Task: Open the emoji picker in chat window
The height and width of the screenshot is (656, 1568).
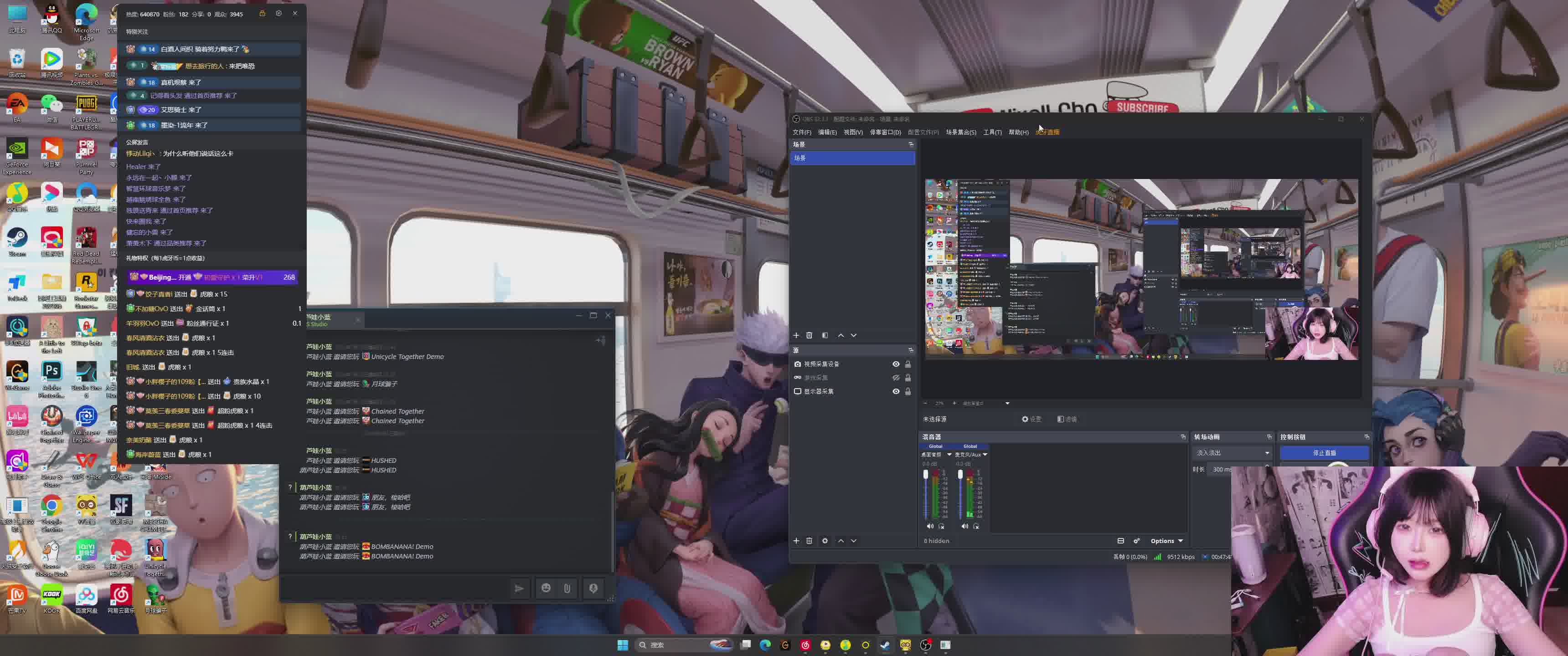Action: click(546, 589)
